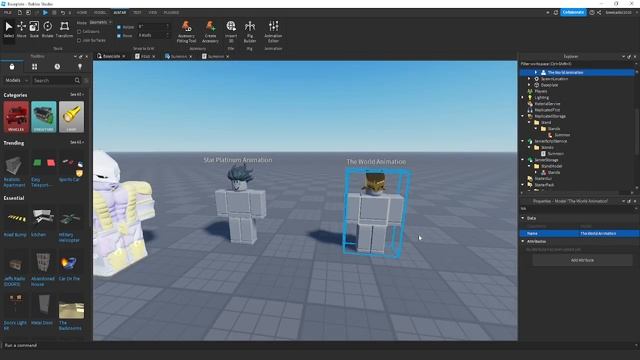Expand the SpawnLocation tree node
Image resolution: width=640 pixels, height=360 pixels.
pyautogui.click(x=529, y=79)
